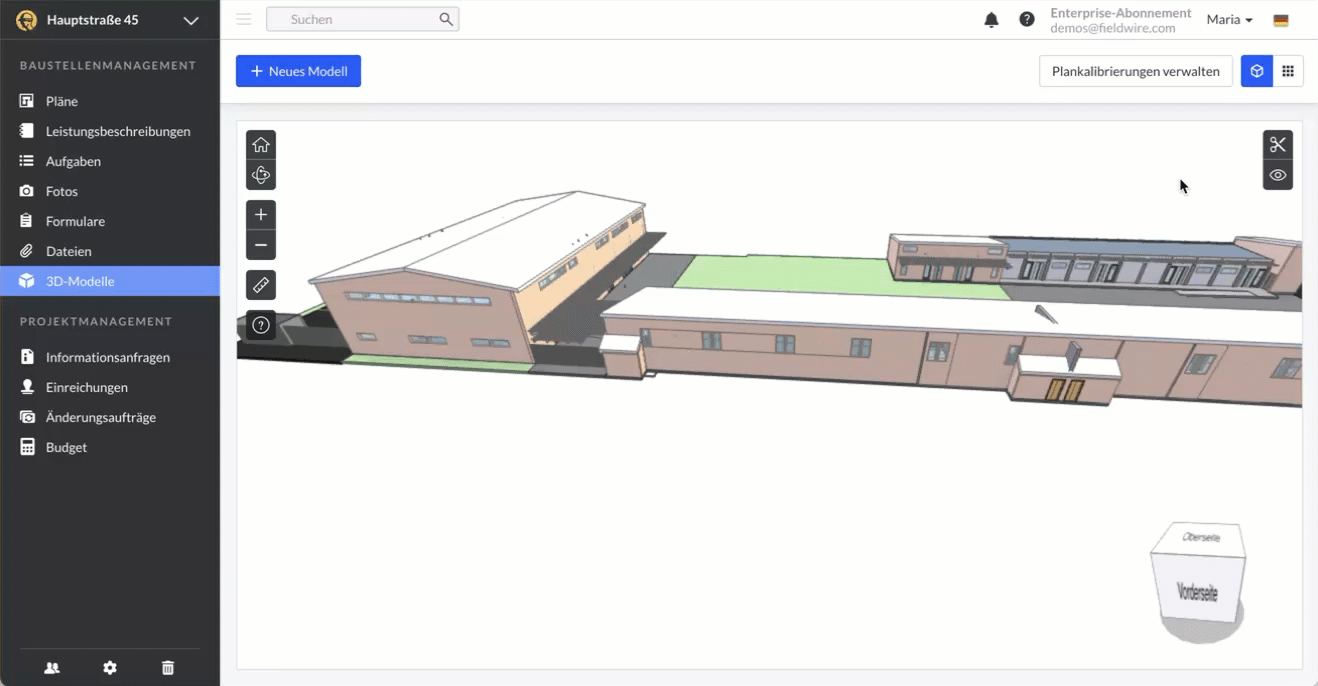Select the orbit rotate tool
The width and height of the screenshot is (1318, 686).
[261, 175]
